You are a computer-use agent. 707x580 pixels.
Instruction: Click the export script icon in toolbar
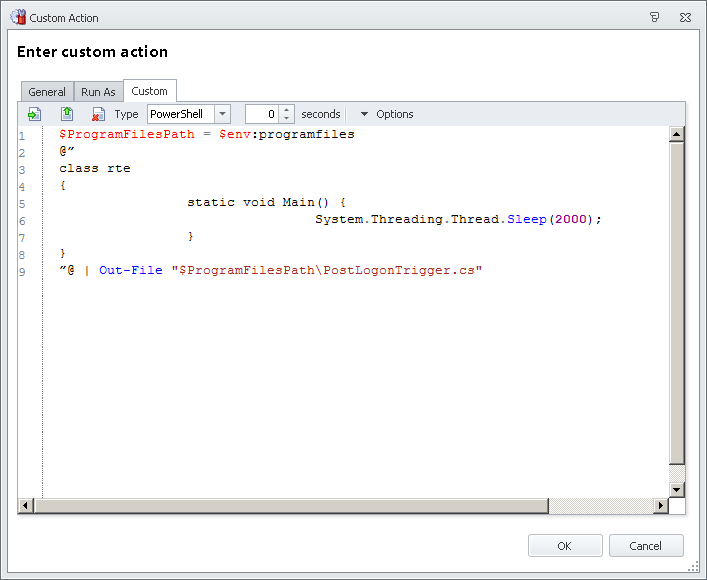tap(67, 114)
